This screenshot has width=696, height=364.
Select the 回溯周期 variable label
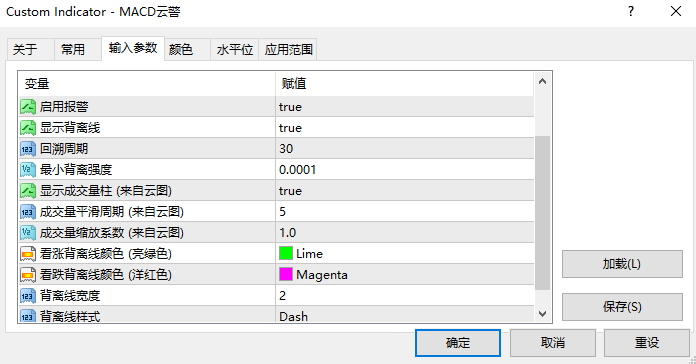click(x=64, y=149)
